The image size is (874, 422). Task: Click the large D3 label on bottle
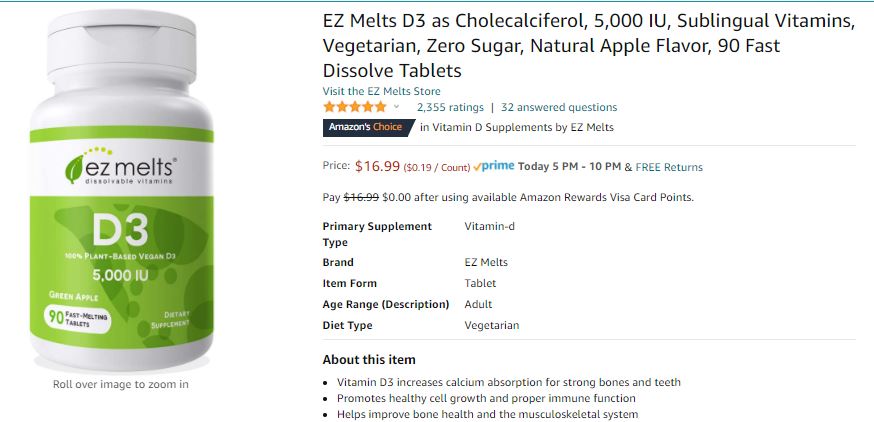click(x=120, y=231)
